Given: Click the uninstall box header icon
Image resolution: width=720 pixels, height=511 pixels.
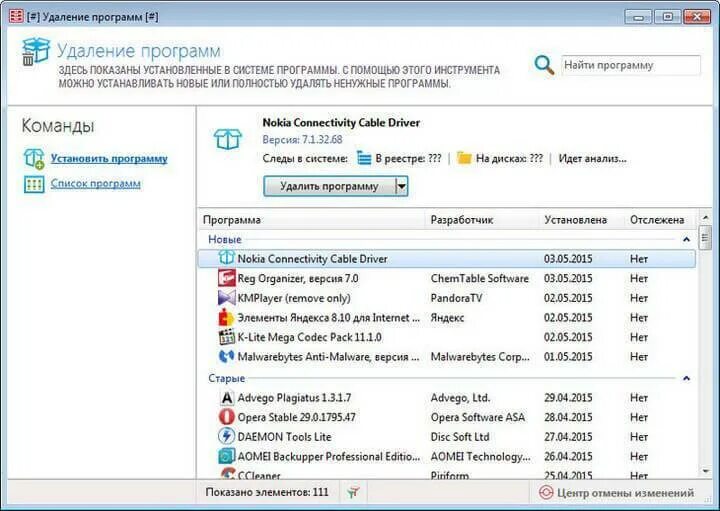Looking at the screenshot, I should [x=35, y=51].
